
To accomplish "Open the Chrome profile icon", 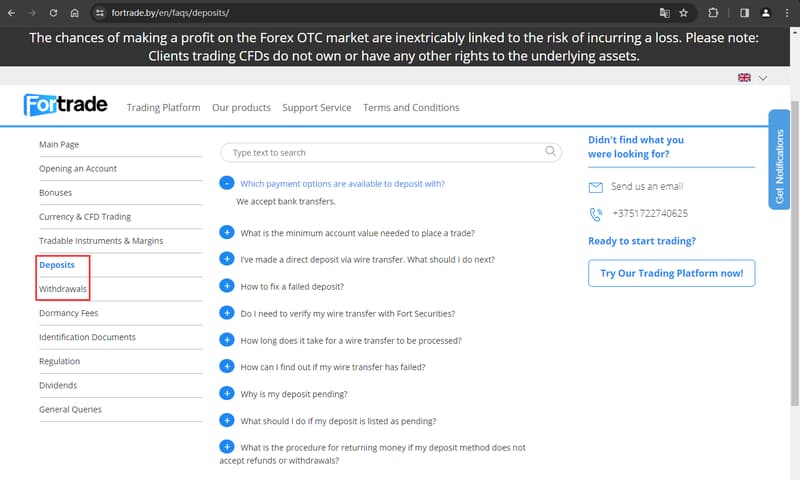I will click(766, 13).
